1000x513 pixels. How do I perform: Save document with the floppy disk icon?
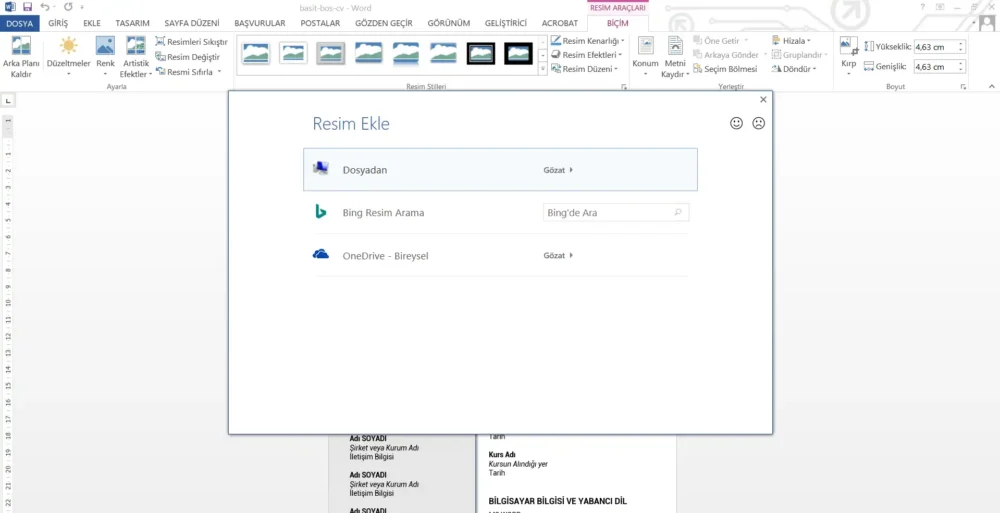27,7
